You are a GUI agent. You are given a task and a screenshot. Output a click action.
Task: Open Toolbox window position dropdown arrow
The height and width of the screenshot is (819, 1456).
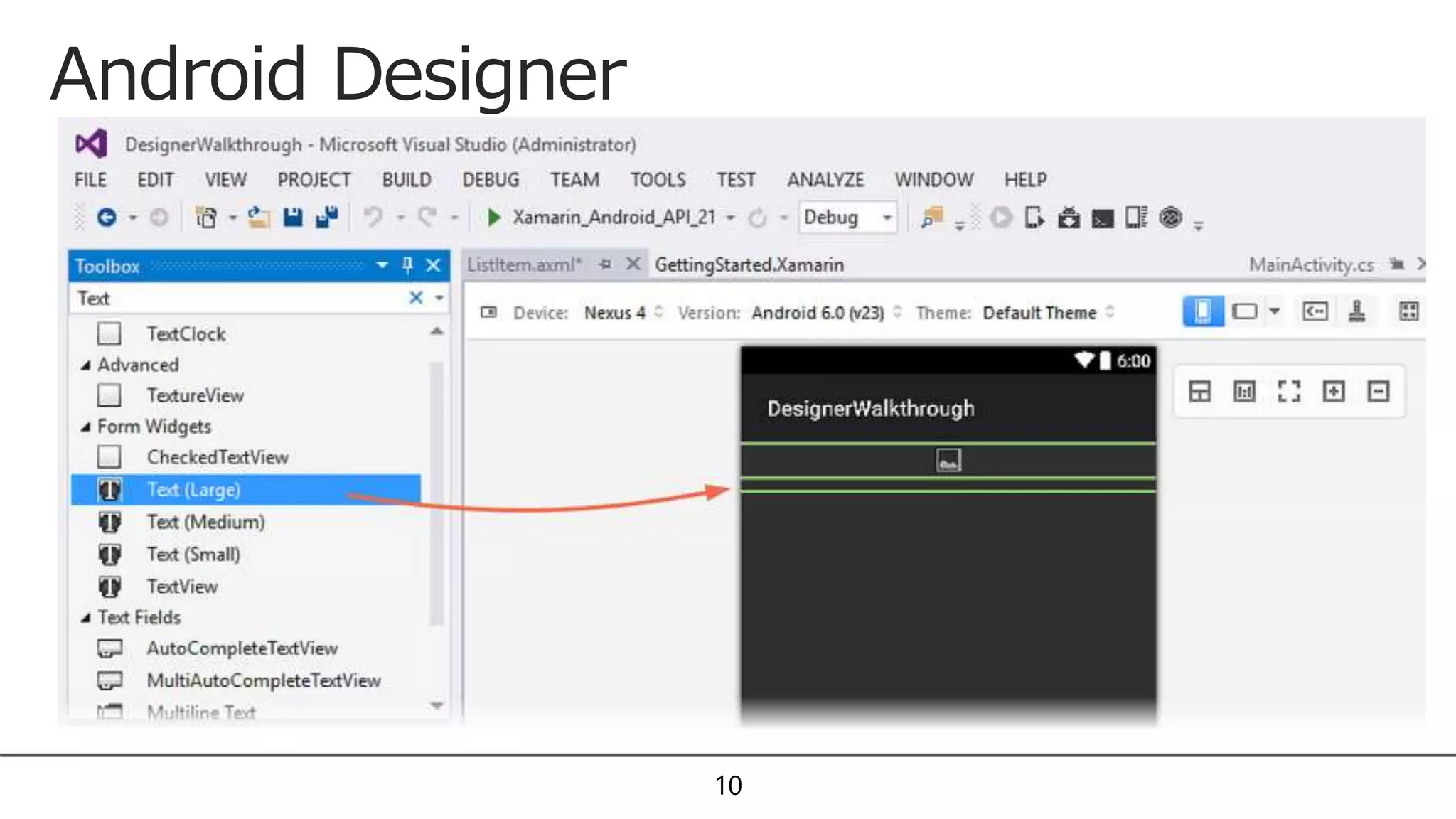(382, 265)
